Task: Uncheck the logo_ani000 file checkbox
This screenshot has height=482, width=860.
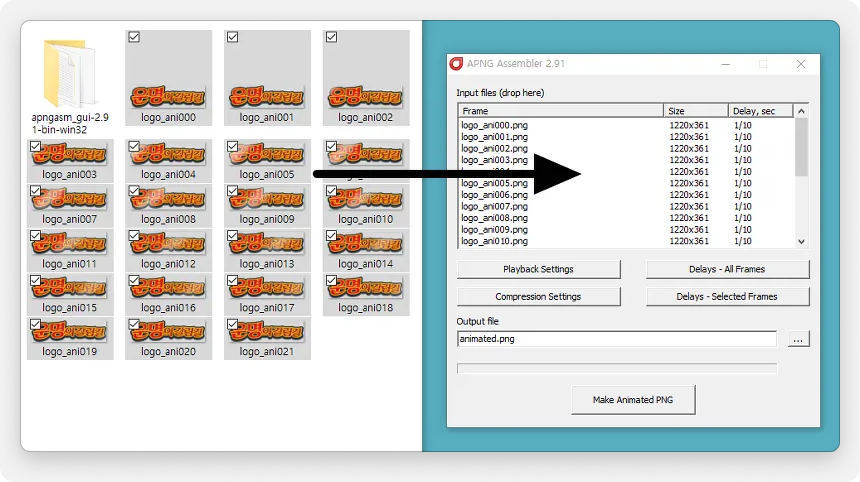Action: [134, 37]
